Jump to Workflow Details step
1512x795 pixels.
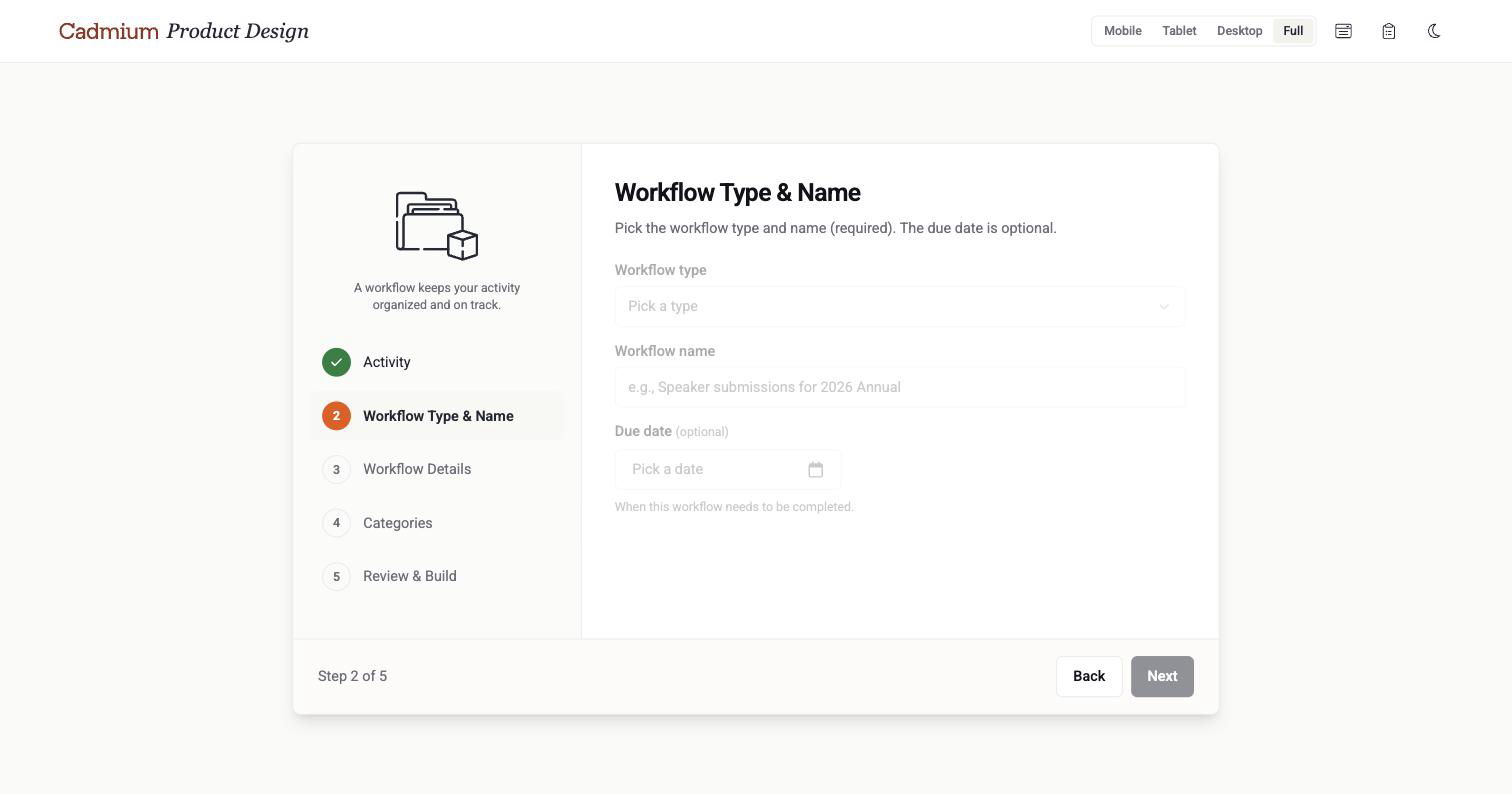437,469
